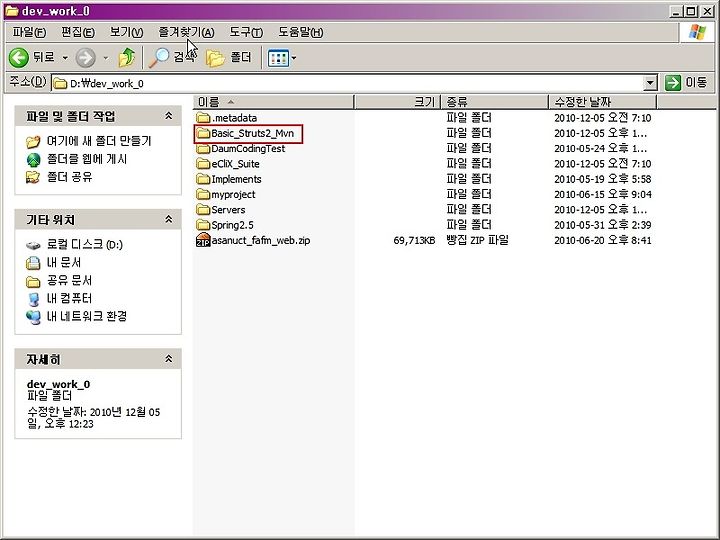
Task: Click the My Network Places icon
Action: click(33, 317)
